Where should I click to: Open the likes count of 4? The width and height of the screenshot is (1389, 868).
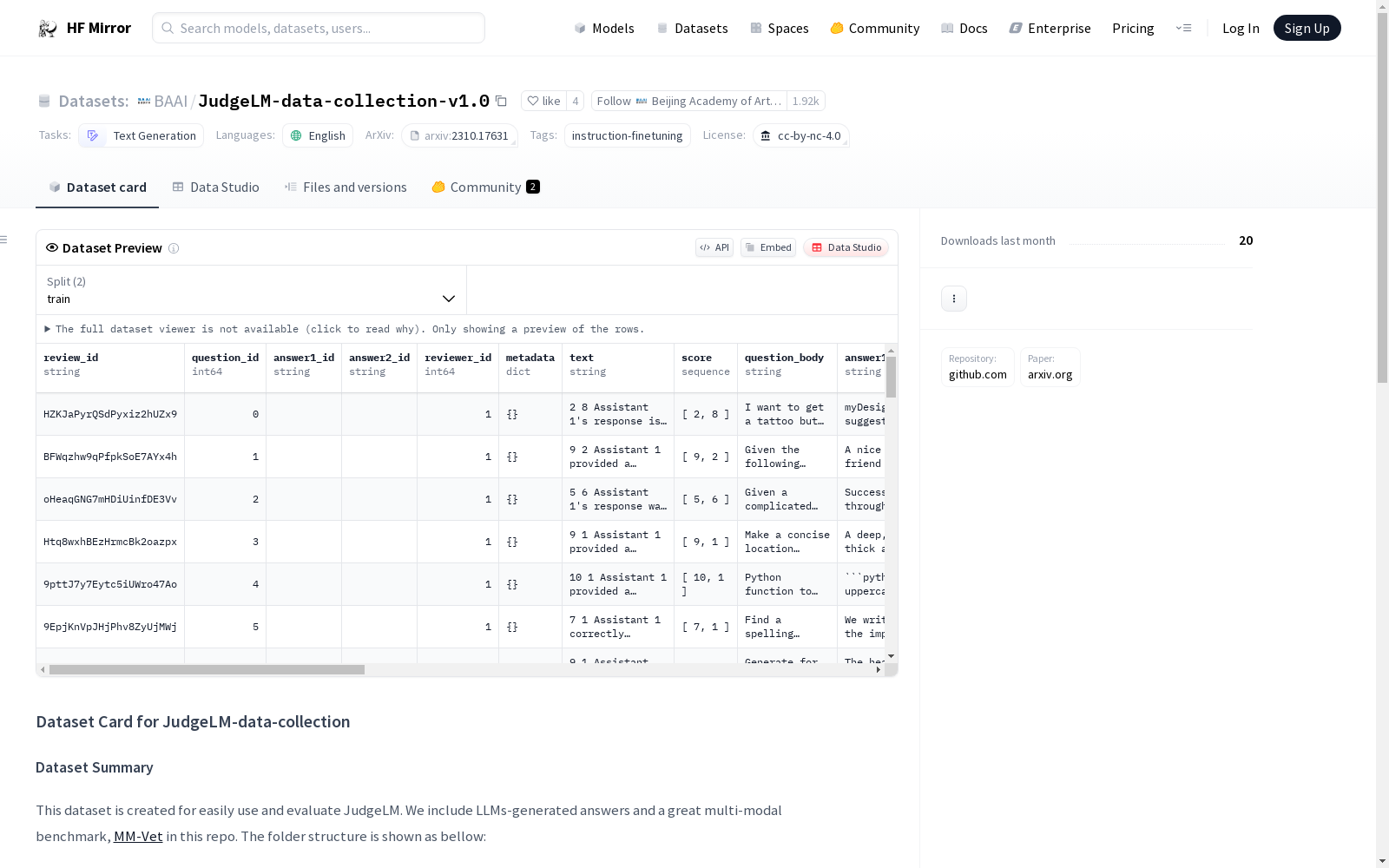click(x=575, y=101)
